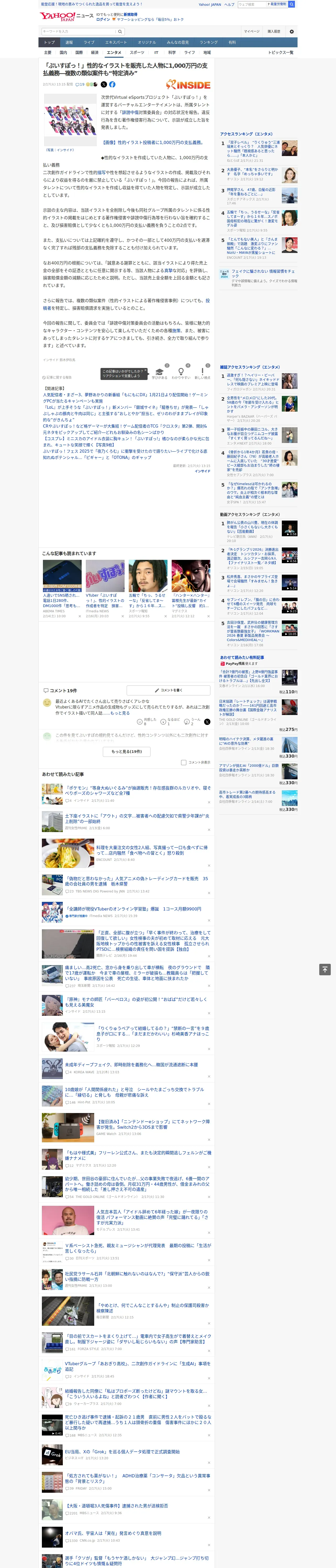Click the article comment count icon 19

point(80,85)
